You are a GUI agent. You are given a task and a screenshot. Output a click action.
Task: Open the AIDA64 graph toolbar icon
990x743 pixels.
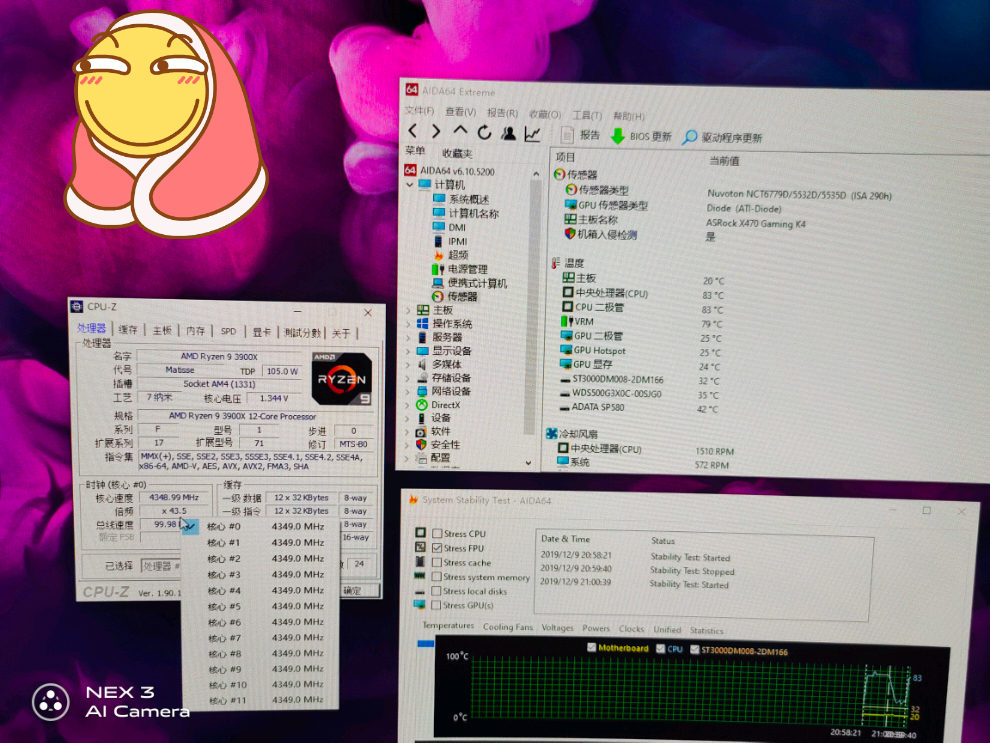coord(532,133)
